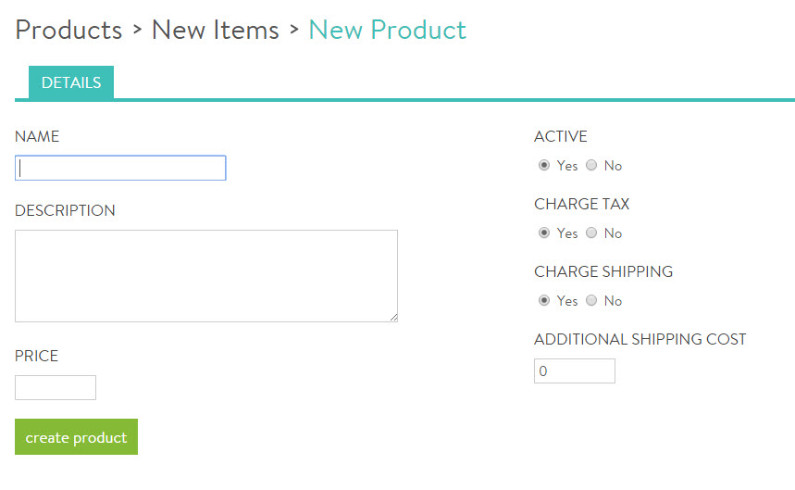This screenshot has height=490, width=795.
Task: Focus the Price input box
Action: [x=55, y=388]
